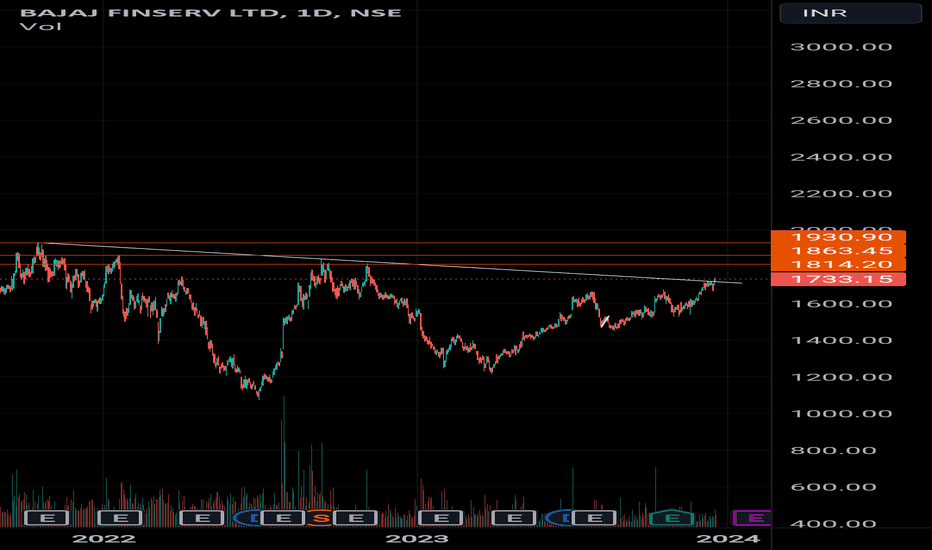Click the earliest gray earnings E marker at far left
The width and height of the screenshot is (932, 550).
click(47, 518)
